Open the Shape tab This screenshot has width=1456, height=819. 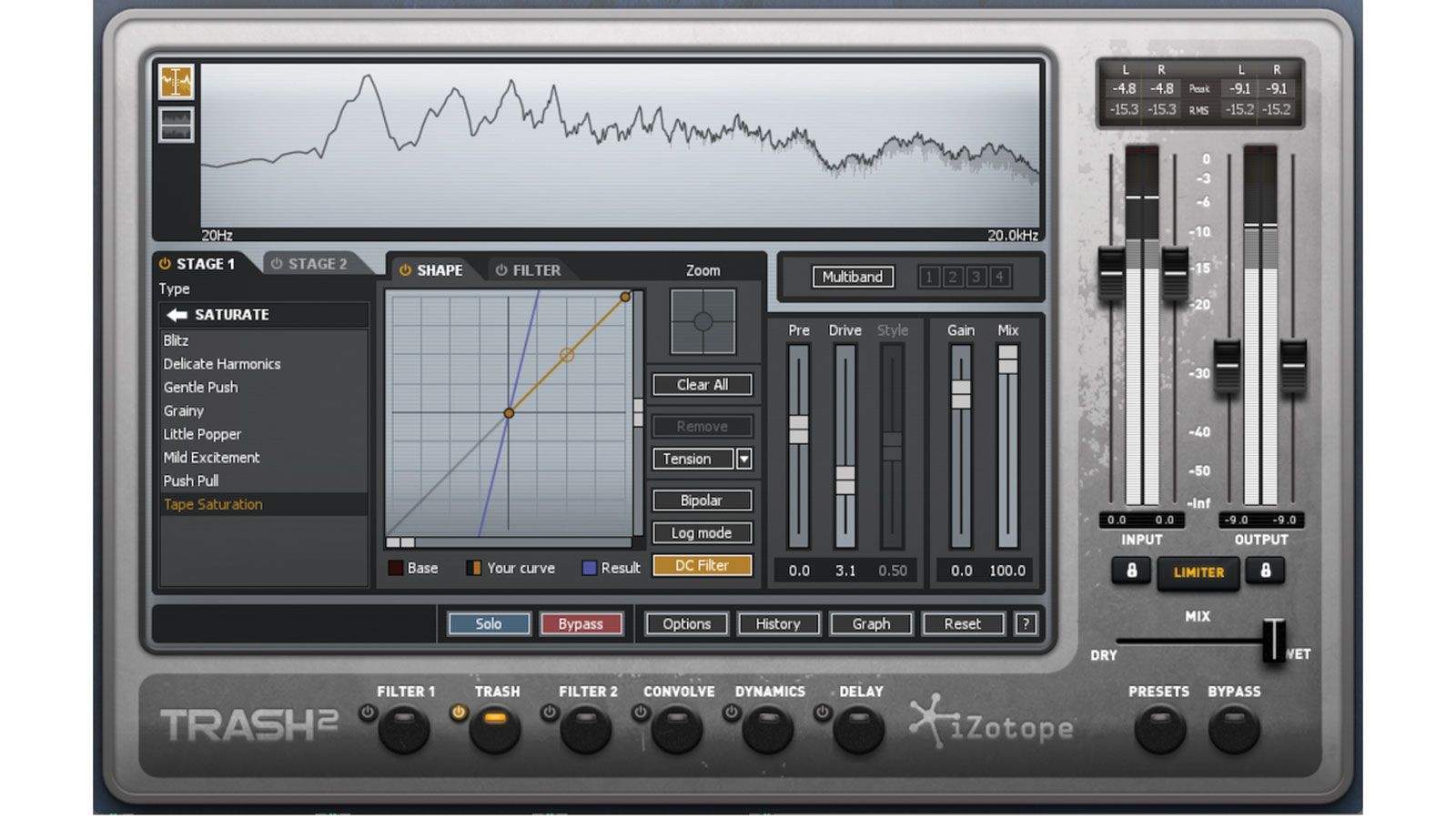[439, 270]
